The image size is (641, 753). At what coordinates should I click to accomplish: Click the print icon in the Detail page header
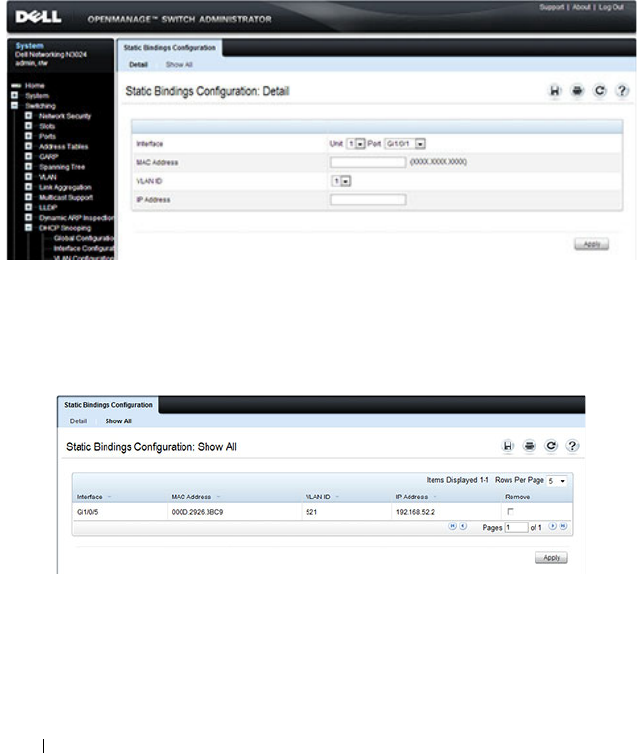577,90
